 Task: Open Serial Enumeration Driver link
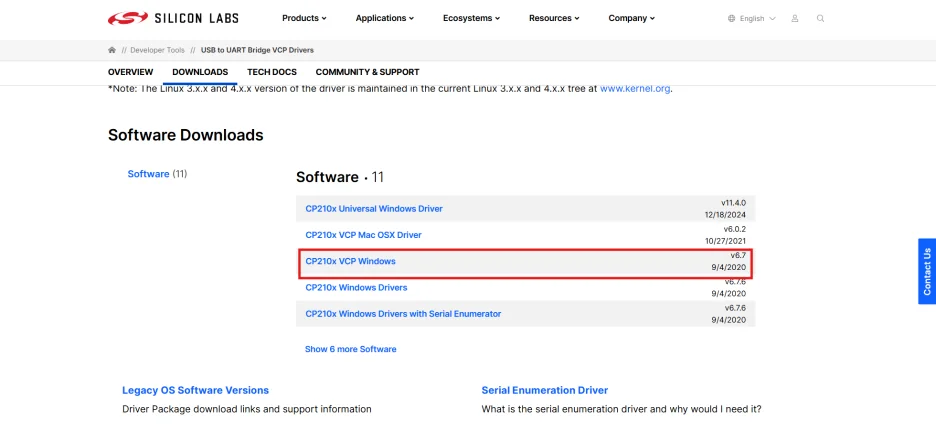tap(544, 390)
